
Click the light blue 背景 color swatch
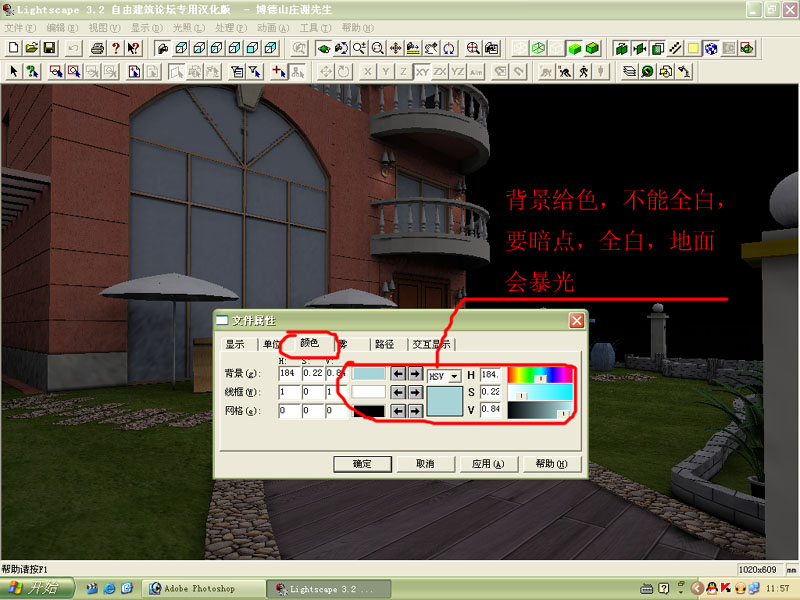pyautogui.click(x=369, y=374)
